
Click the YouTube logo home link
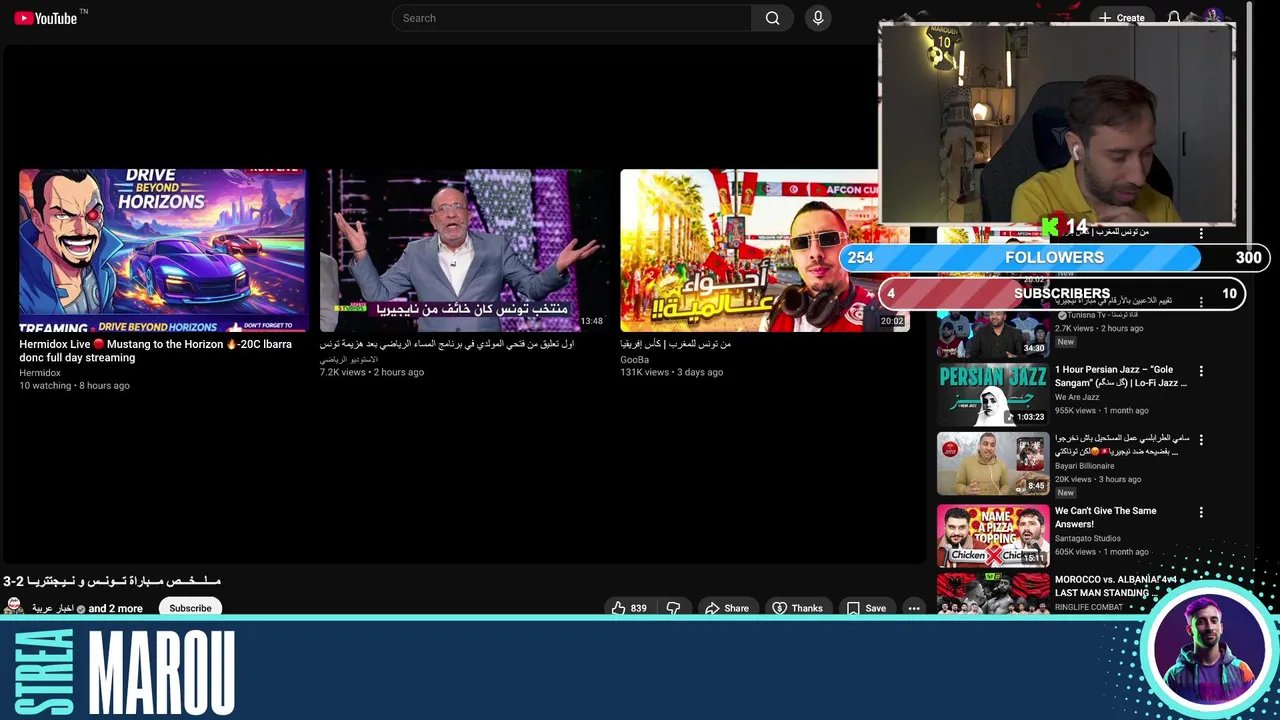pos(45,18)
